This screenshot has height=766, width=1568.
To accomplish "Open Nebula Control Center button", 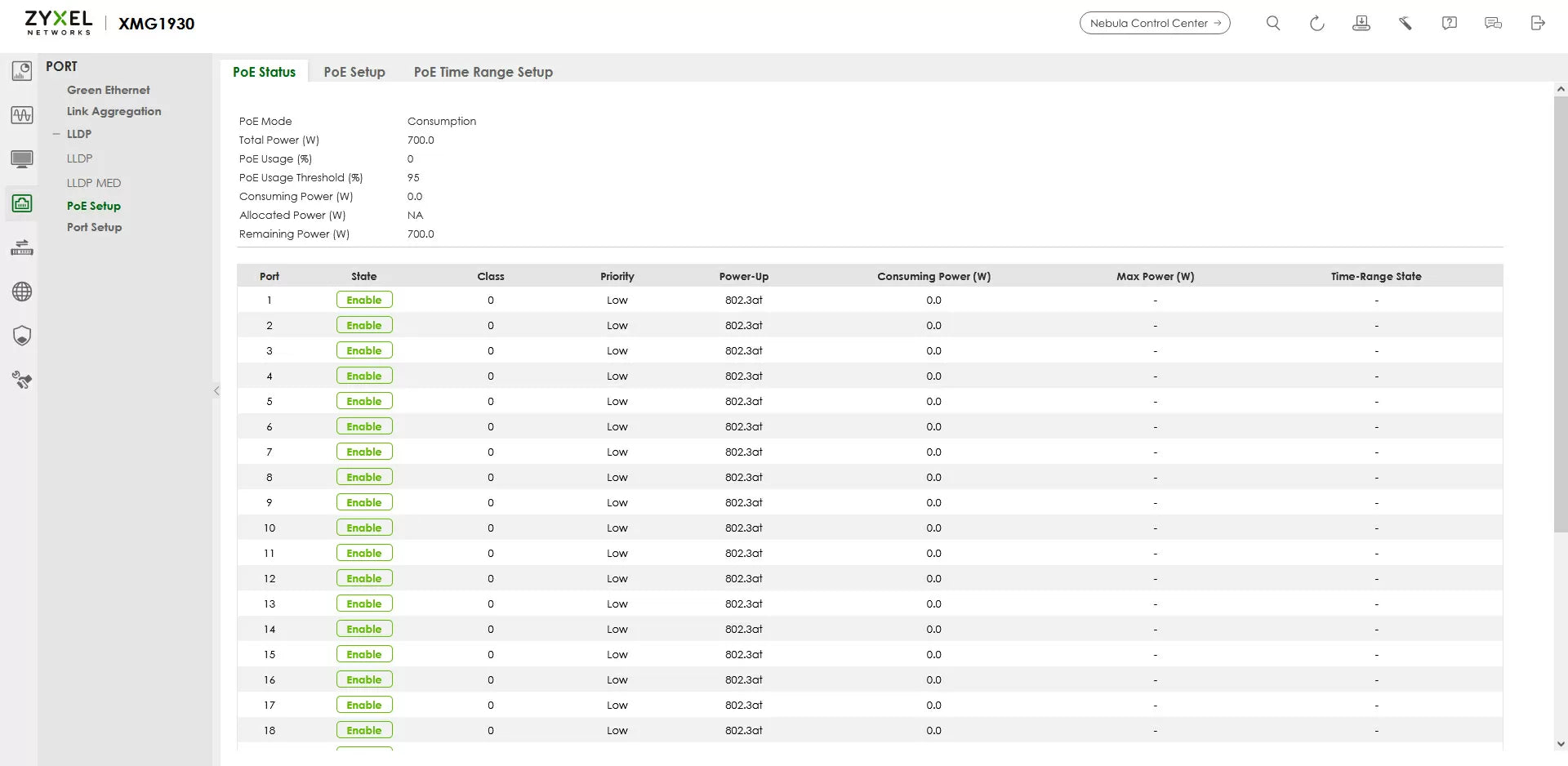I will click(x=1154, y=24).
